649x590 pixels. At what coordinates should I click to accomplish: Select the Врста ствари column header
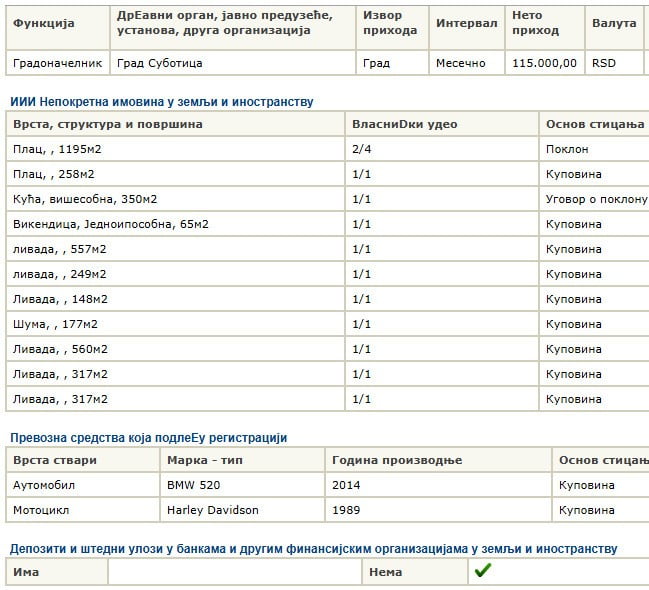coord(83,460)
